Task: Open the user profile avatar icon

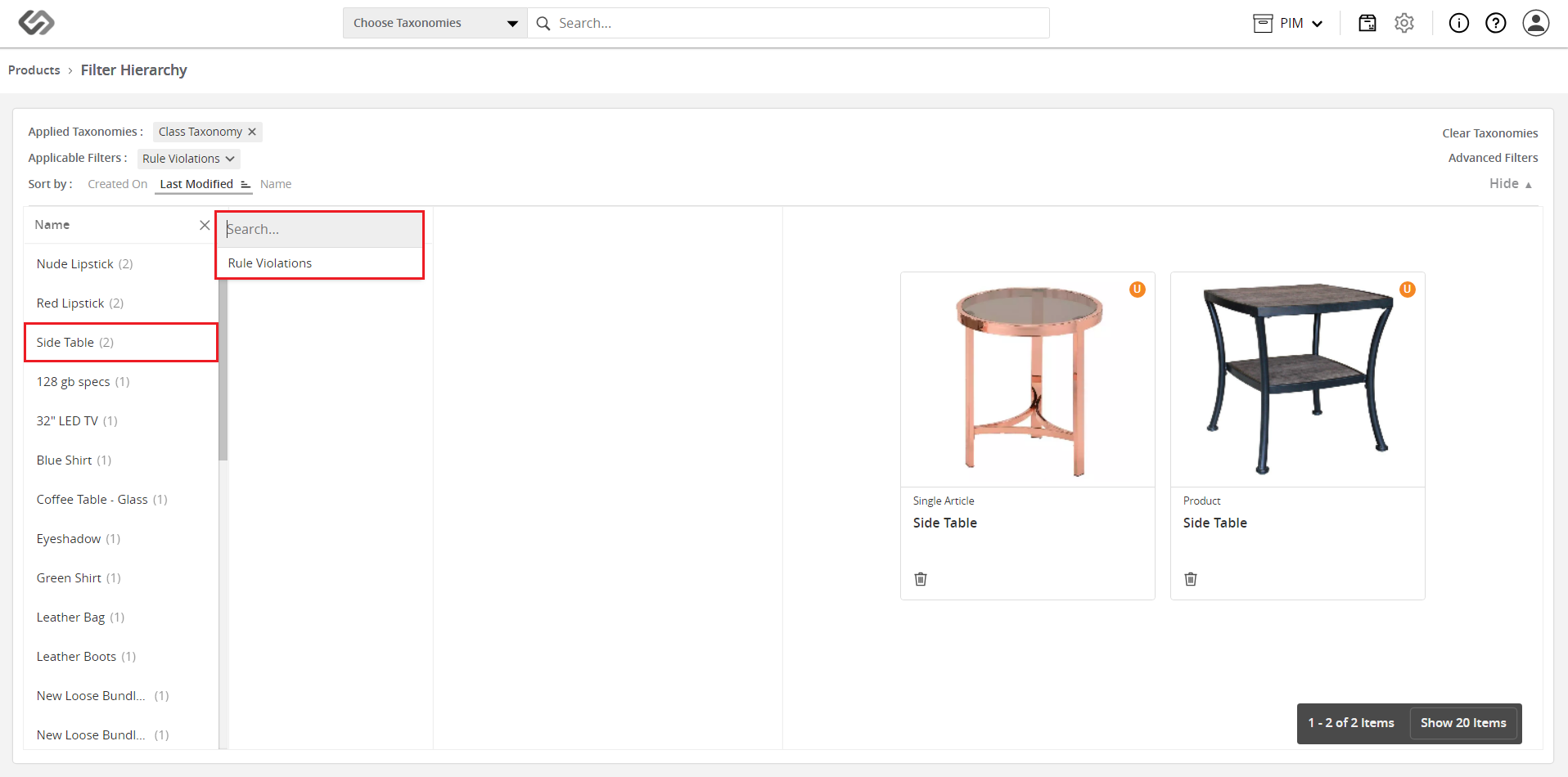Action: (x=1535, y=23)
